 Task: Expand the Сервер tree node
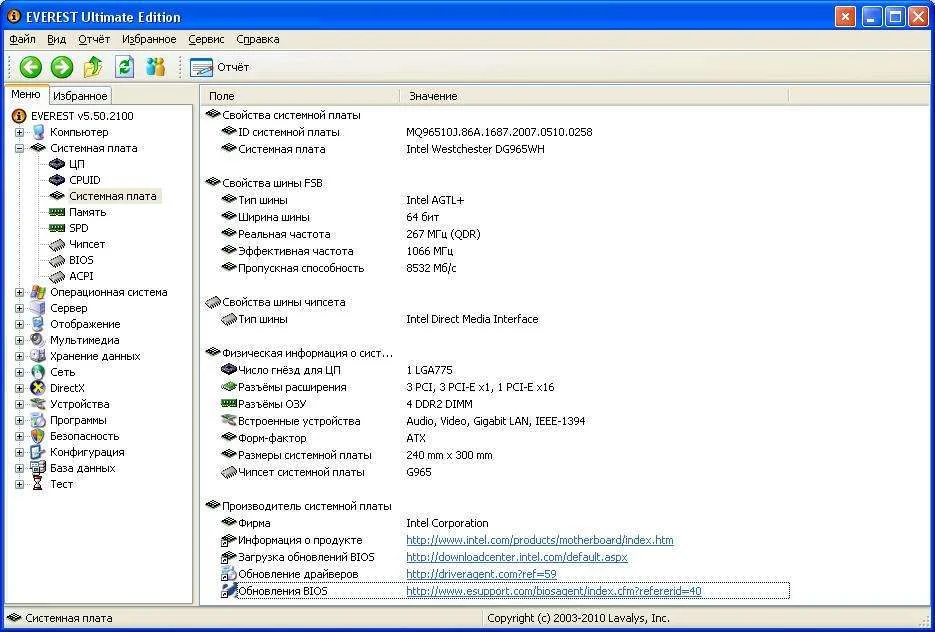click(20, 308)
